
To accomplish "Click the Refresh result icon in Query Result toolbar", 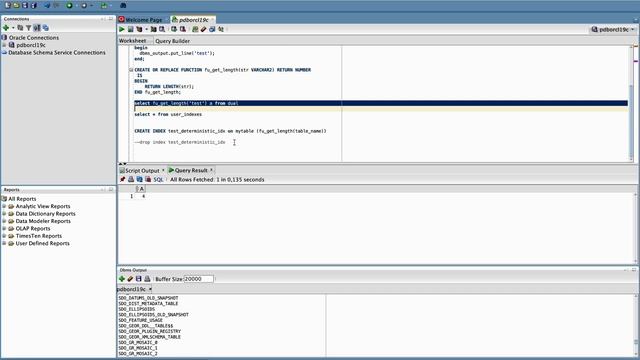I will click(140, 180).
